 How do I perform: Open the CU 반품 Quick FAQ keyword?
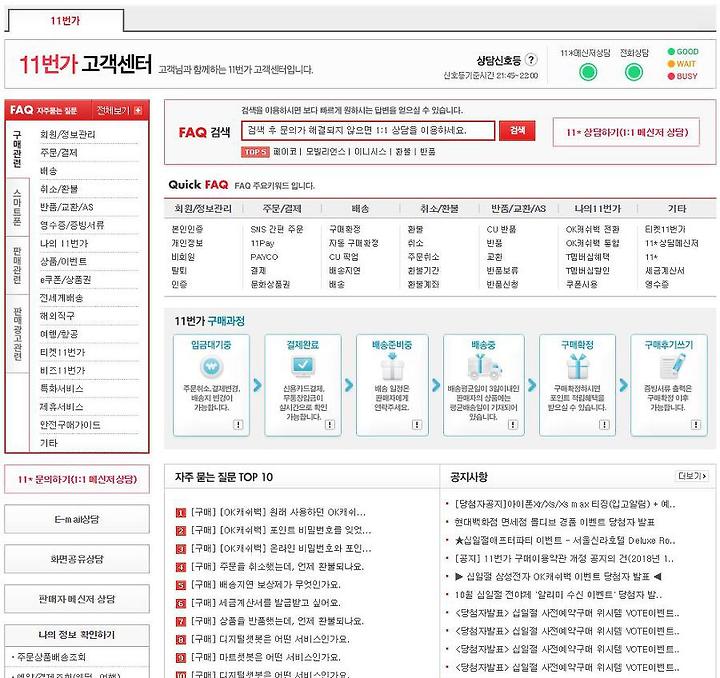point(501,229)
